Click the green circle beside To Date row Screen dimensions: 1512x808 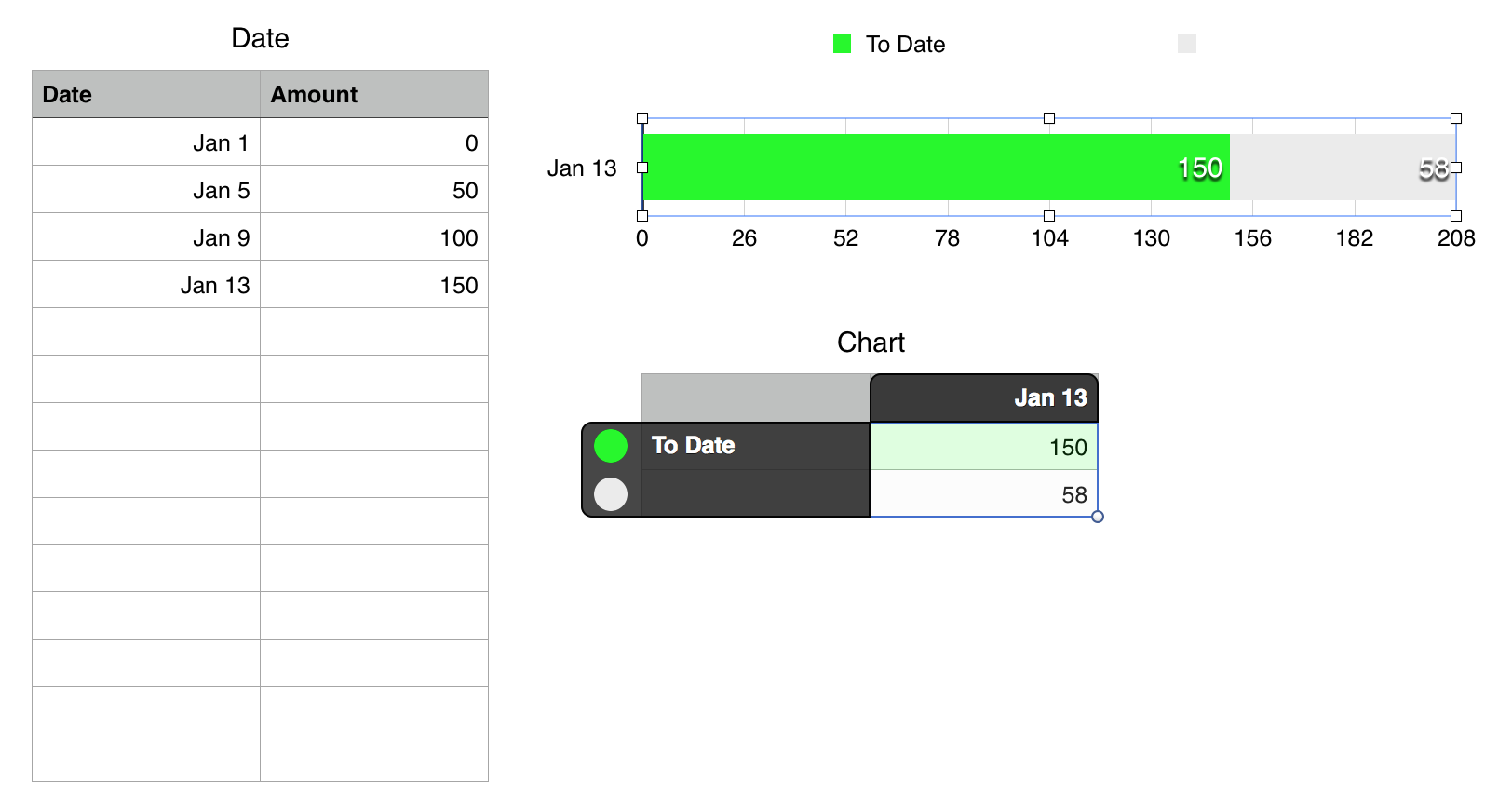(611, 446)
